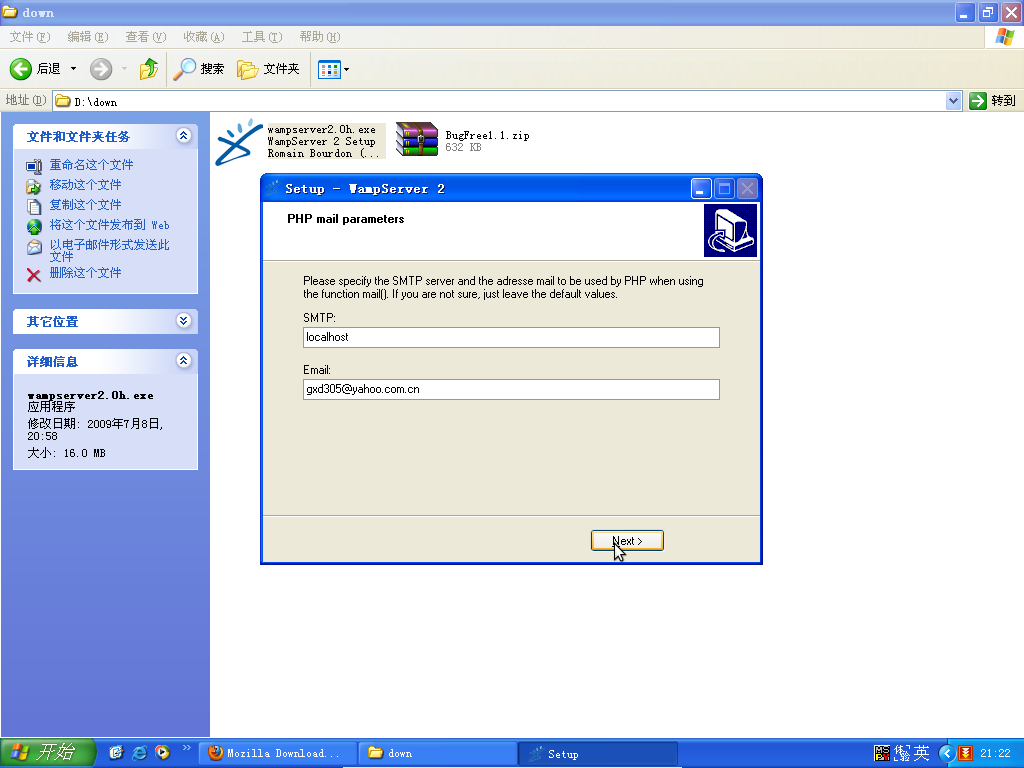Click the WampServer icon in Setup title bar
This screenshot has width=1024, height=768.
tap(272, 189)
